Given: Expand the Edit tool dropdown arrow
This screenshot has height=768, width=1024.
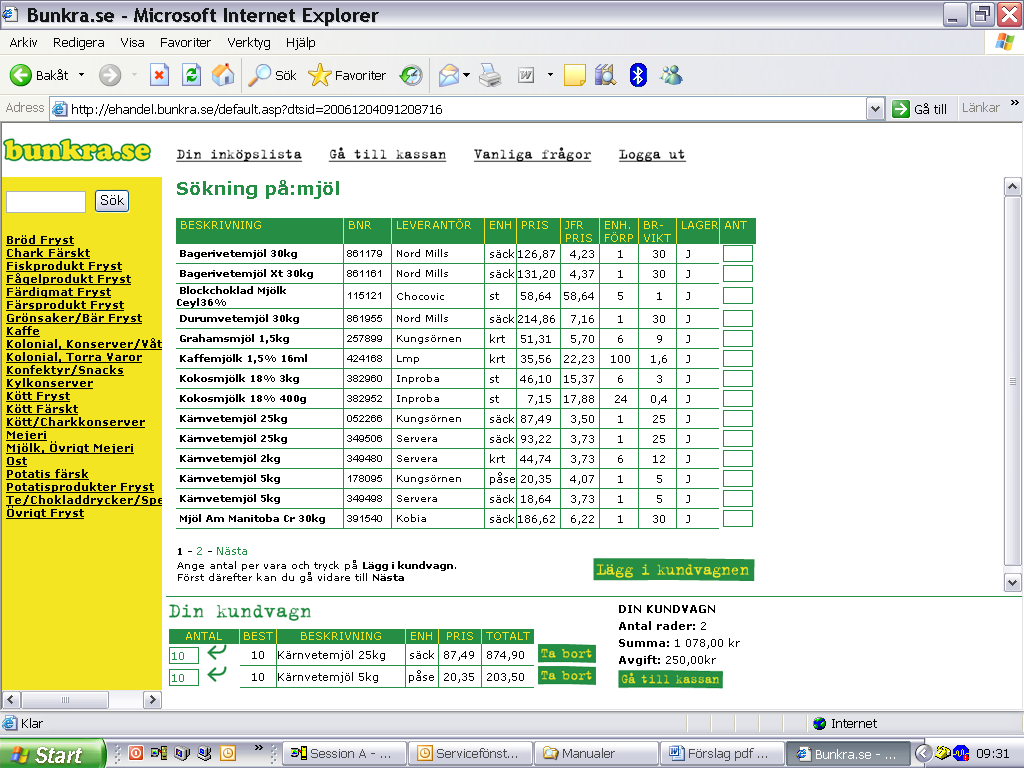Looking at the screenshot, I should [550, 75].
